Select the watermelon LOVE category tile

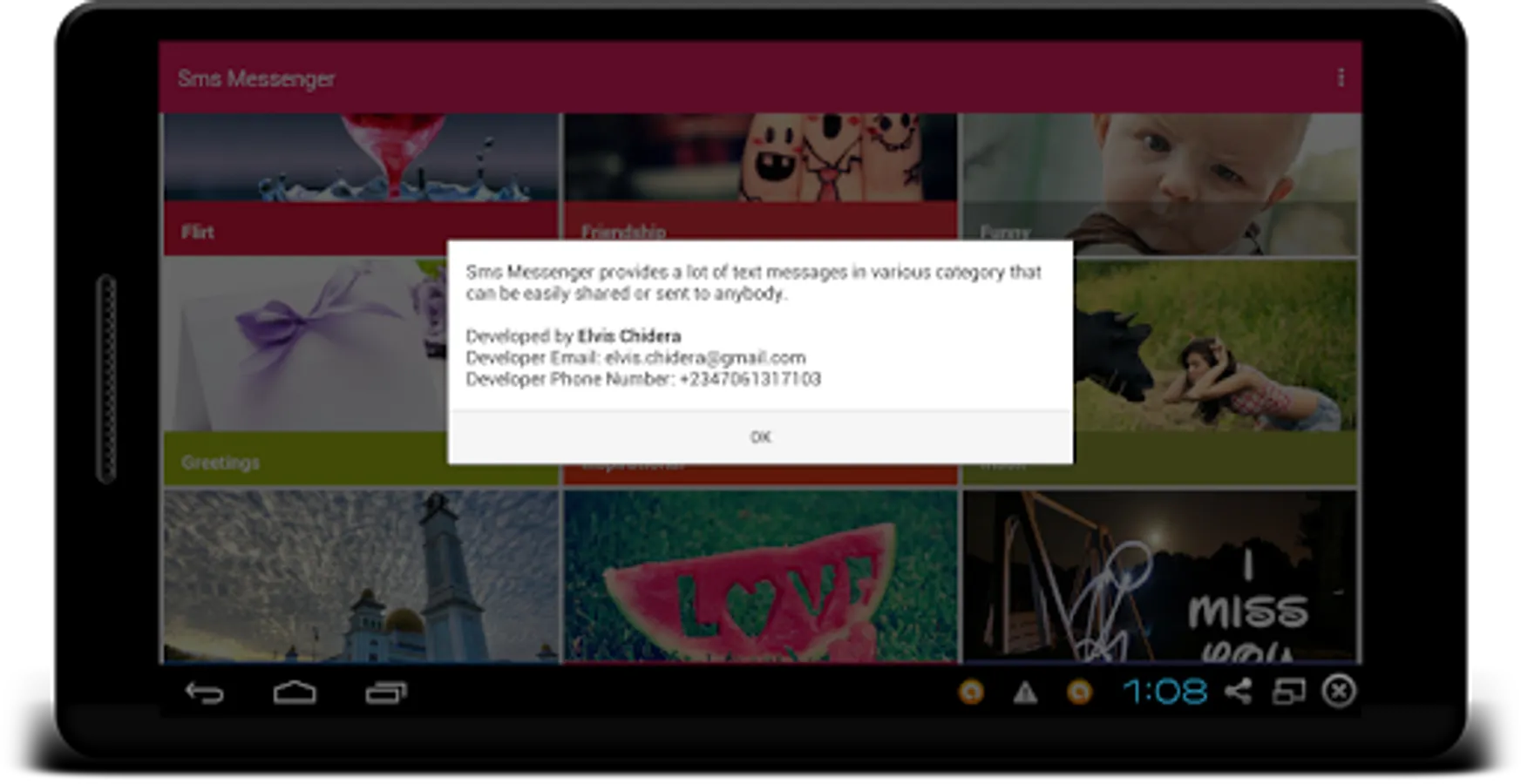760,576
